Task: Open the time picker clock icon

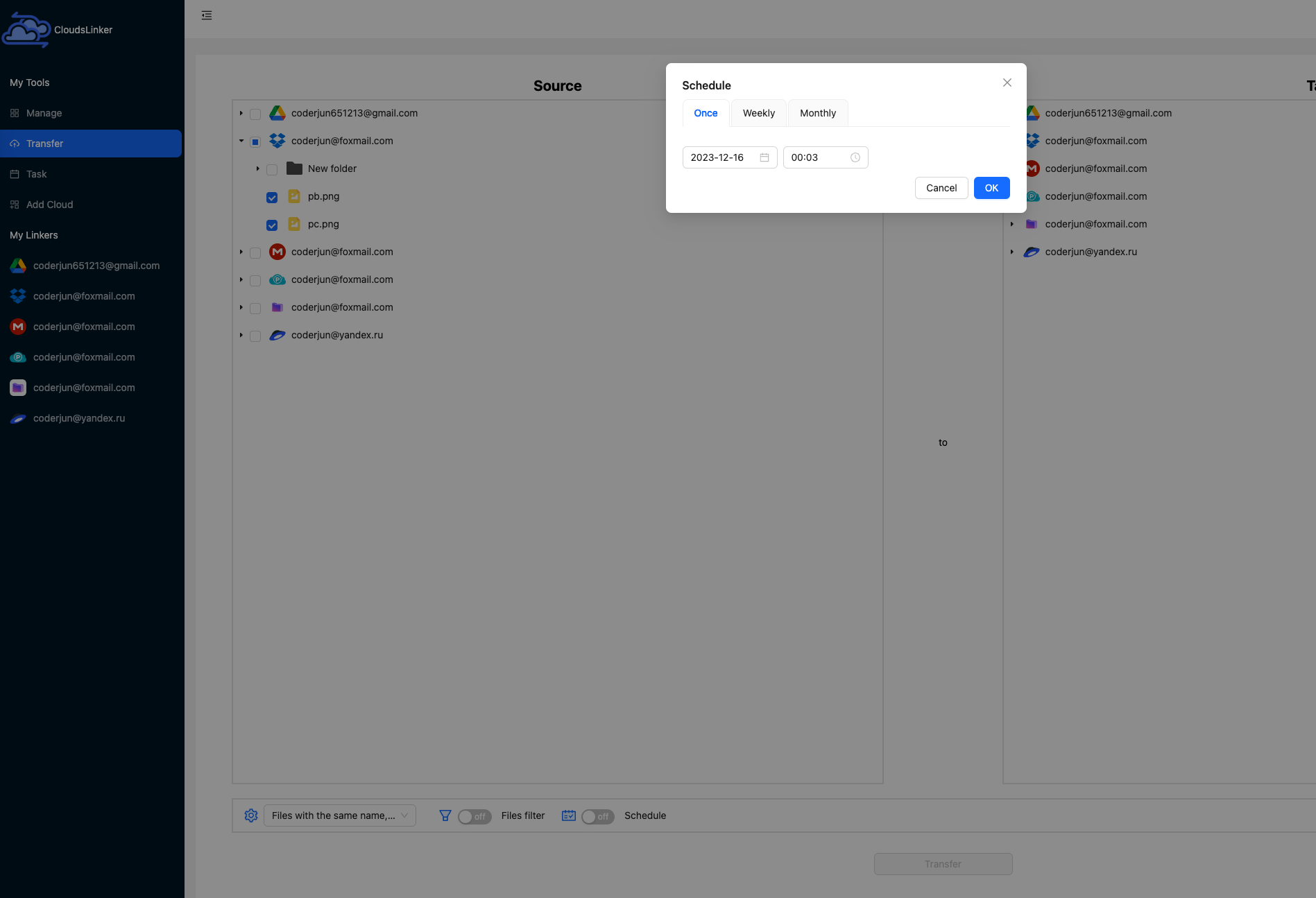Action: [855, 157]
